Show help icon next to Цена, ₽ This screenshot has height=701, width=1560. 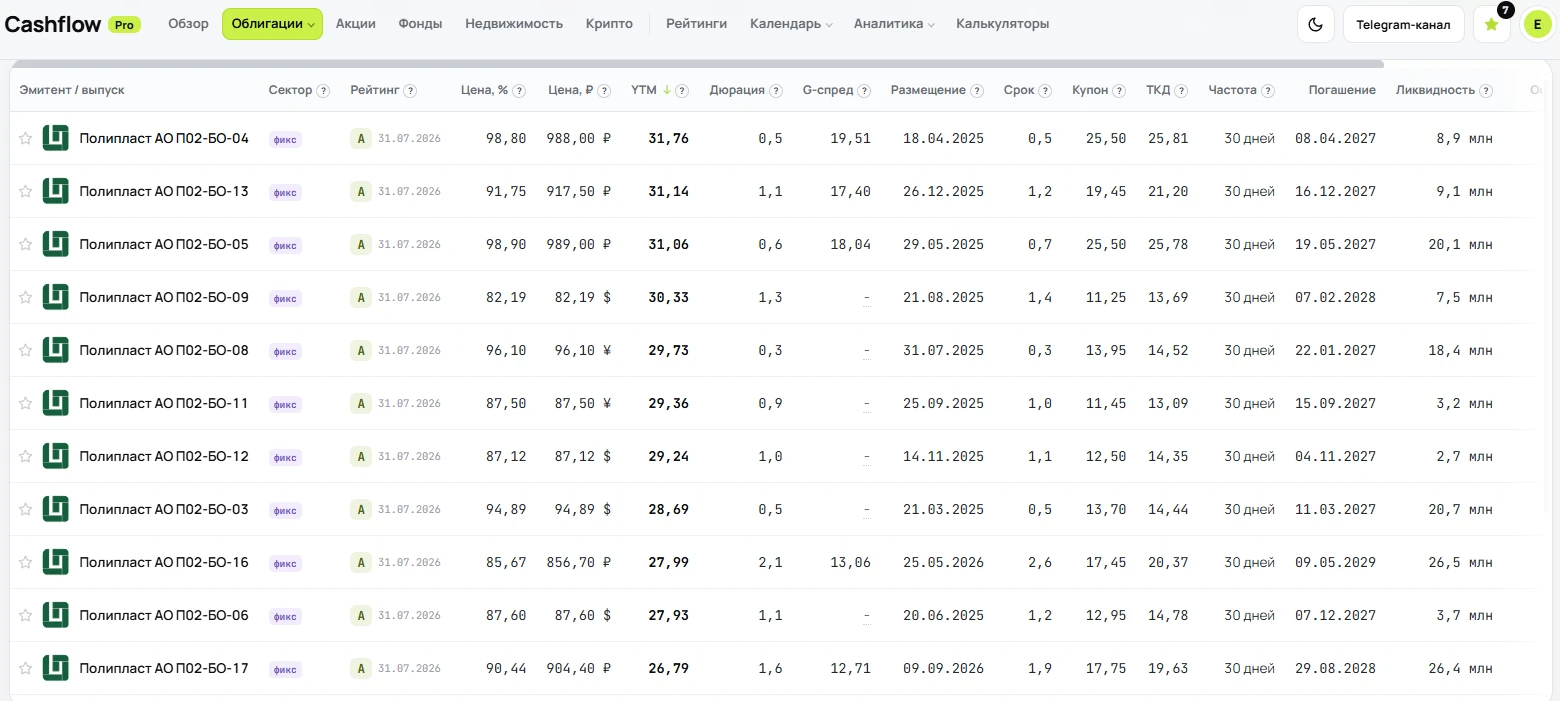coord(605,91)
